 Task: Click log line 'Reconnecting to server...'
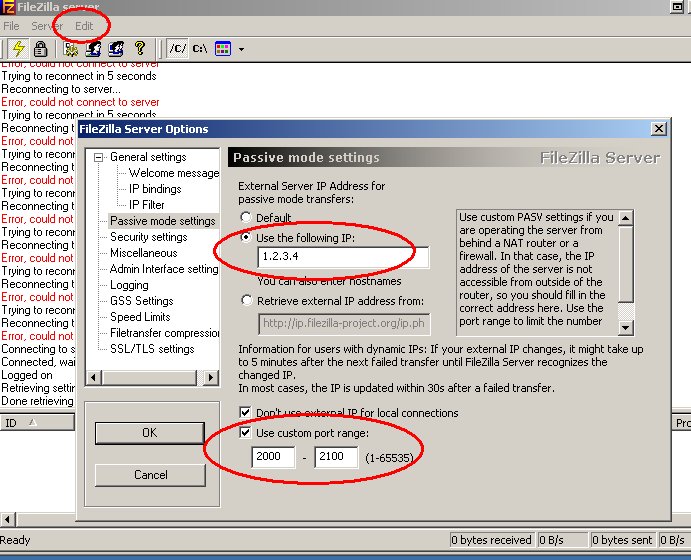click(61, 89)
